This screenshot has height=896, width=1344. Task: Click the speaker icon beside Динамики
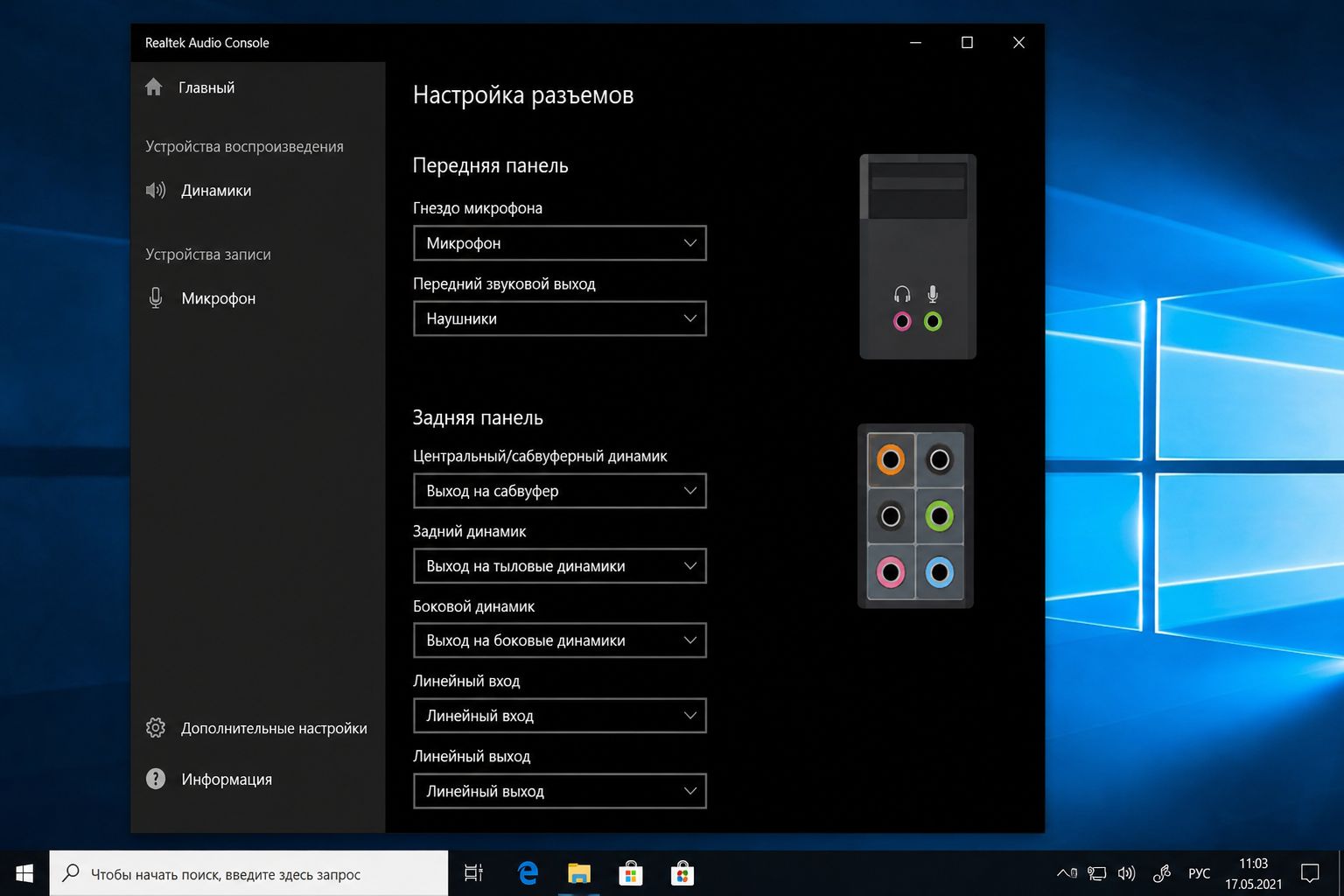pos(156,190)
